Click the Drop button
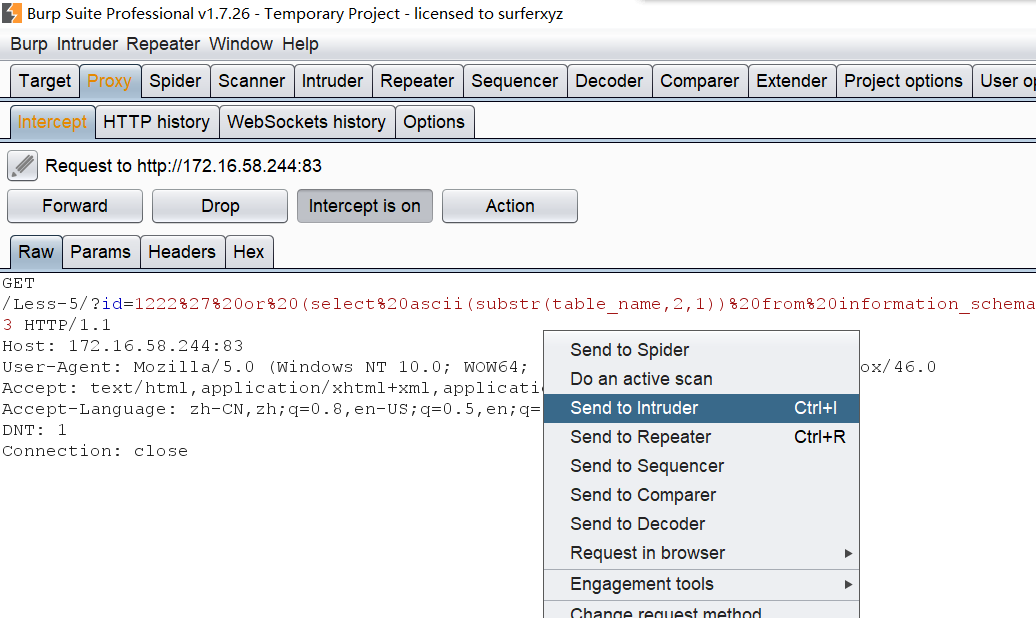The height and width of the screenshot is (618, 1036). [x=220, y=206]
